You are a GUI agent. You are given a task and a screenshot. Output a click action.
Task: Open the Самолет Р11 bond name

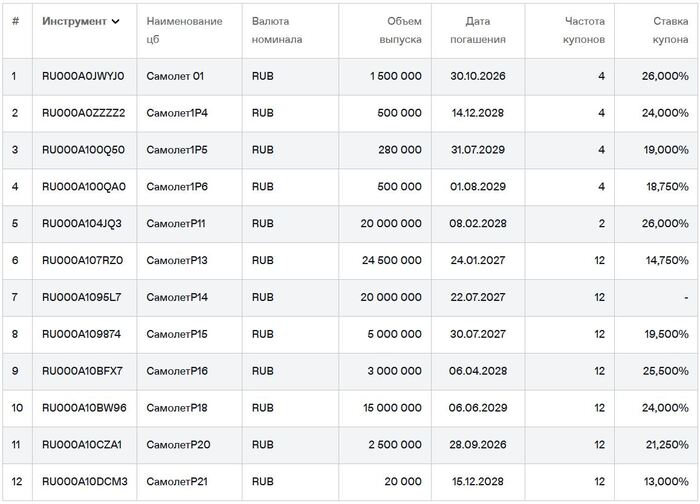click(x=176, y=224)
